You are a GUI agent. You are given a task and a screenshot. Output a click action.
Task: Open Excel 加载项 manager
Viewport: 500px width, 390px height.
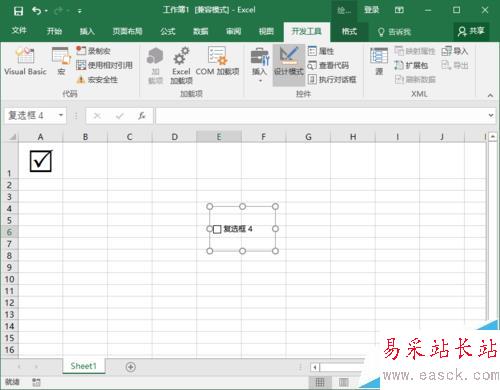point(181,65)
